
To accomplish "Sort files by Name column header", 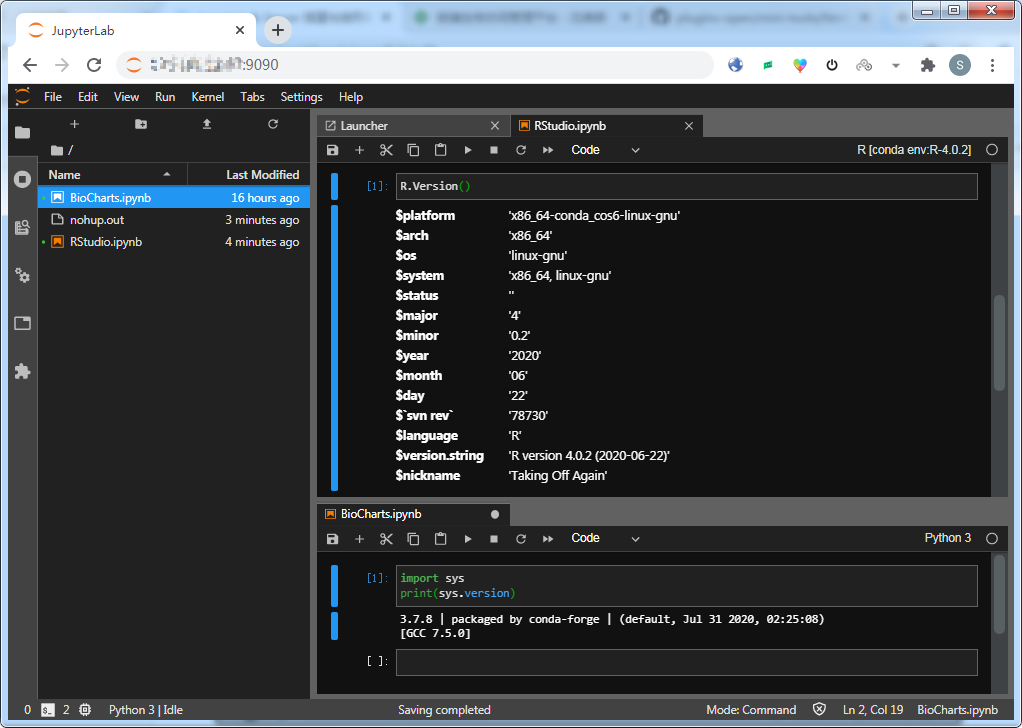I will pos(63,174).
